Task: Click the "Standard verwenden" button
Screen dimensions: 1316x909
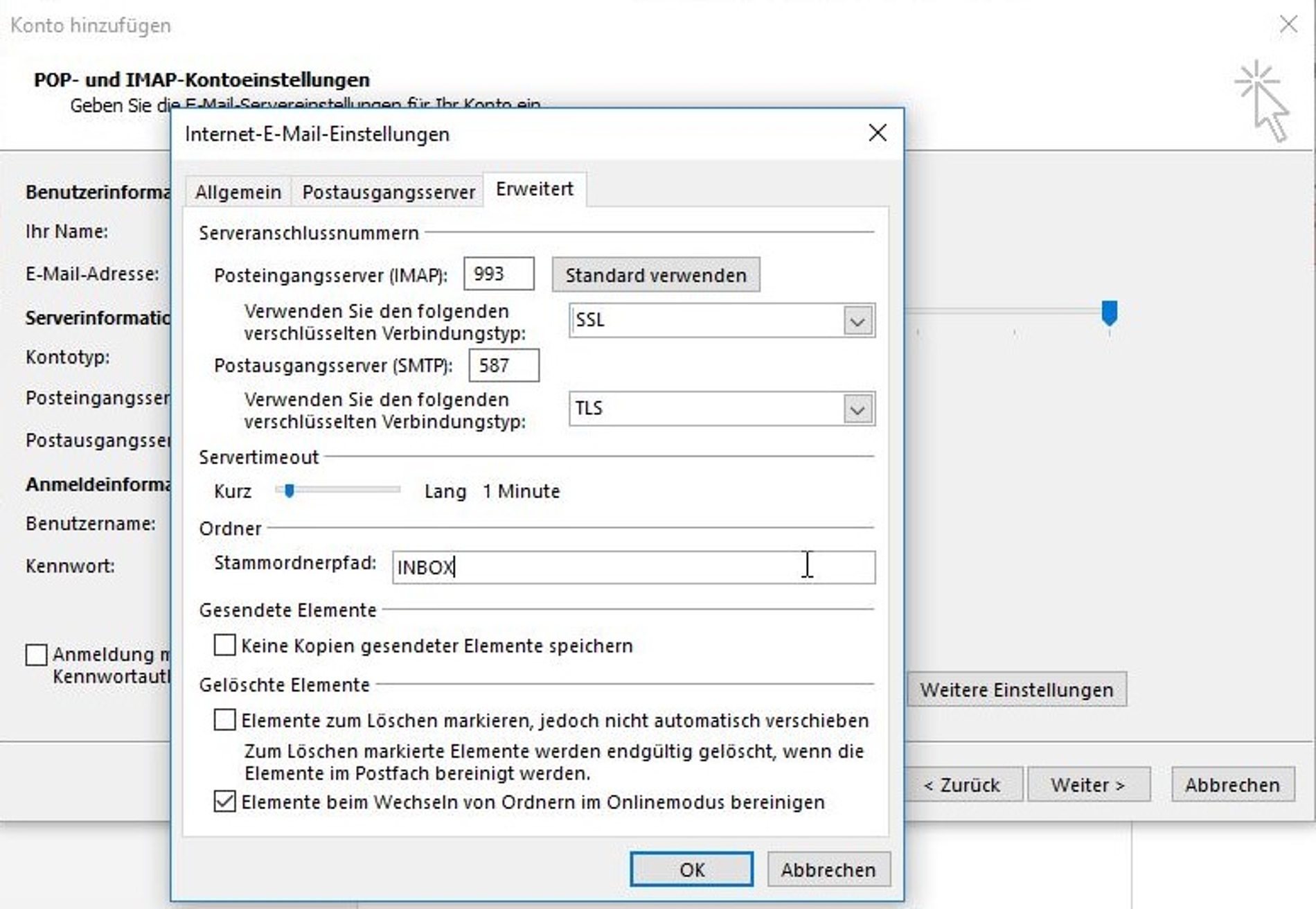Action: tap(655, 274)
